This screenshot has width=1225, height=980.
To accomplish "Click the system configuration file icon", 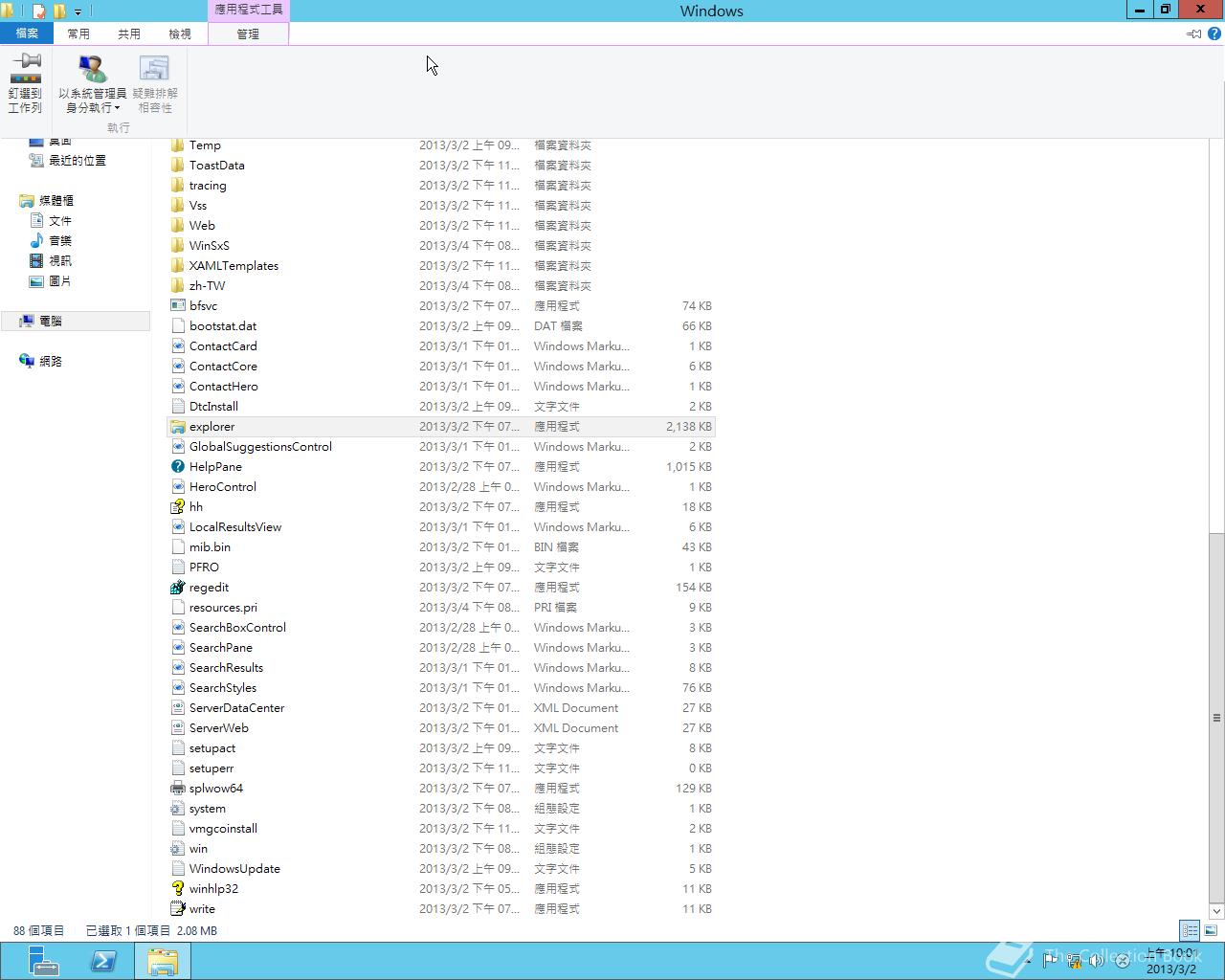I will [x=177, y=808].
